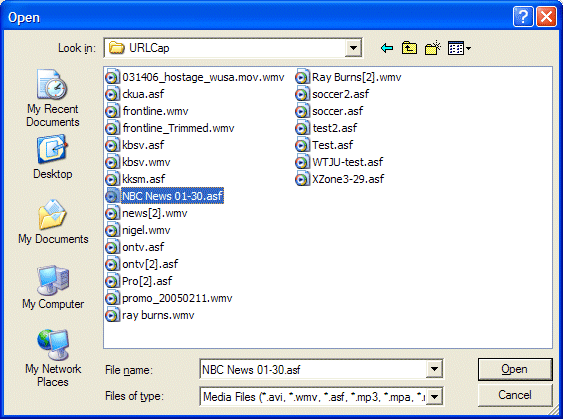Select the file name soccer.asf
The width and height of the screenshot is (563, 419).
coord(338,111)
